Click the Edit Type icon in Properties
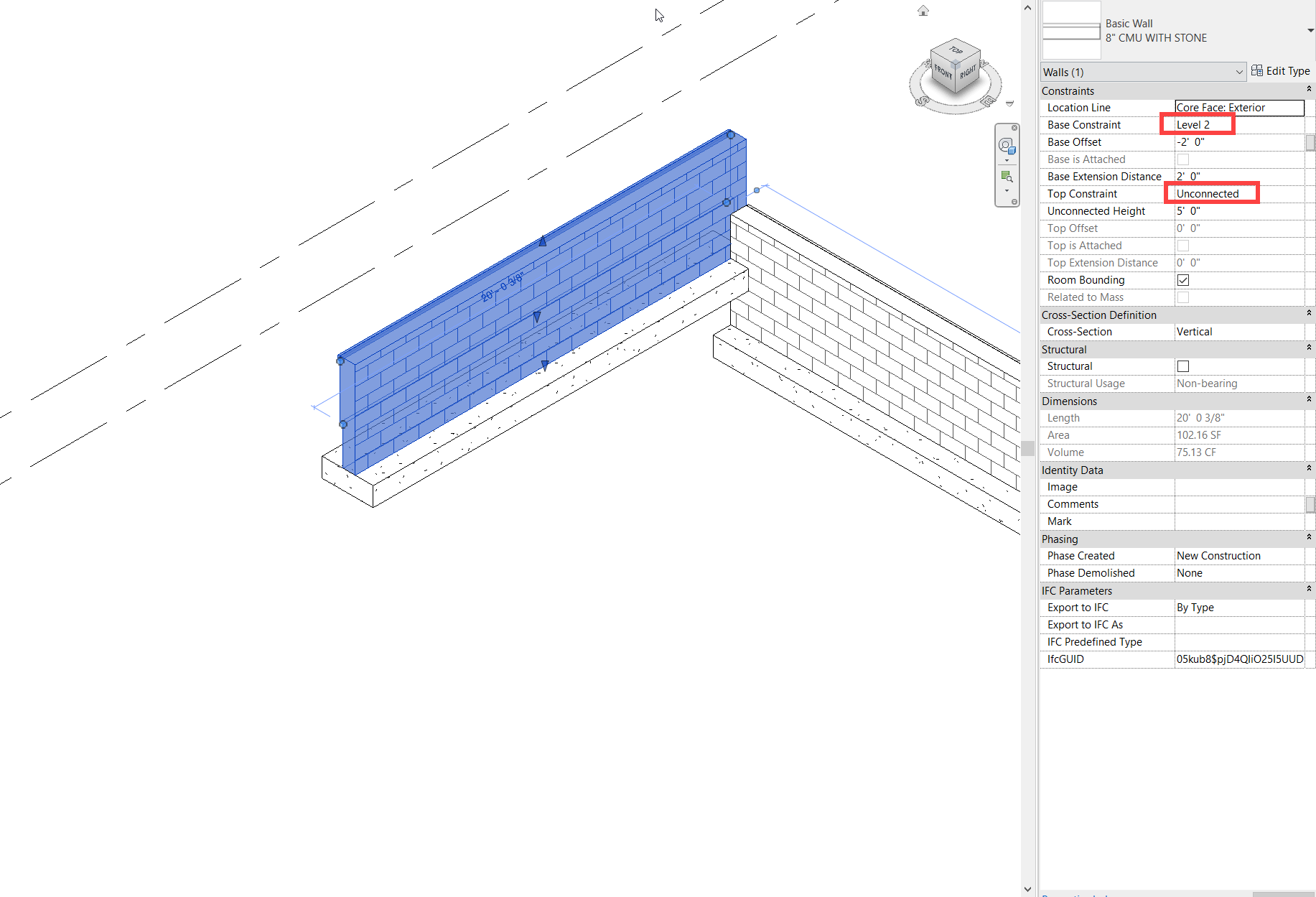 click(1257, 70)
